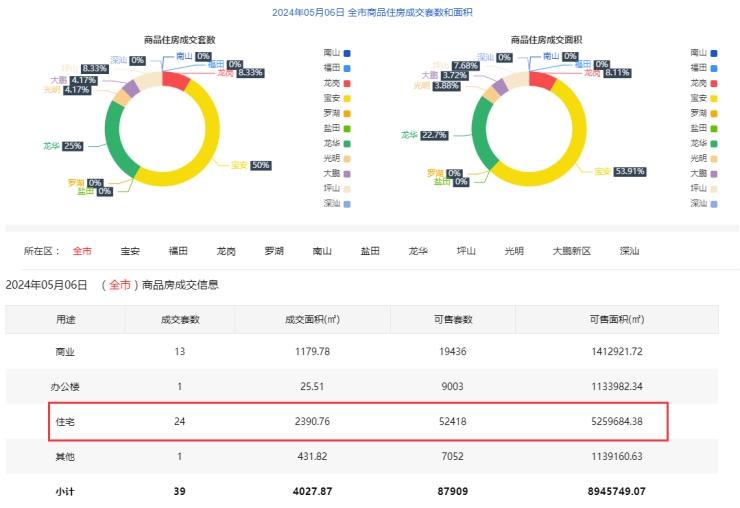Switch to the 宝安 district tab
Viewport: 740px width, 508px height.
tap(130, 251)
